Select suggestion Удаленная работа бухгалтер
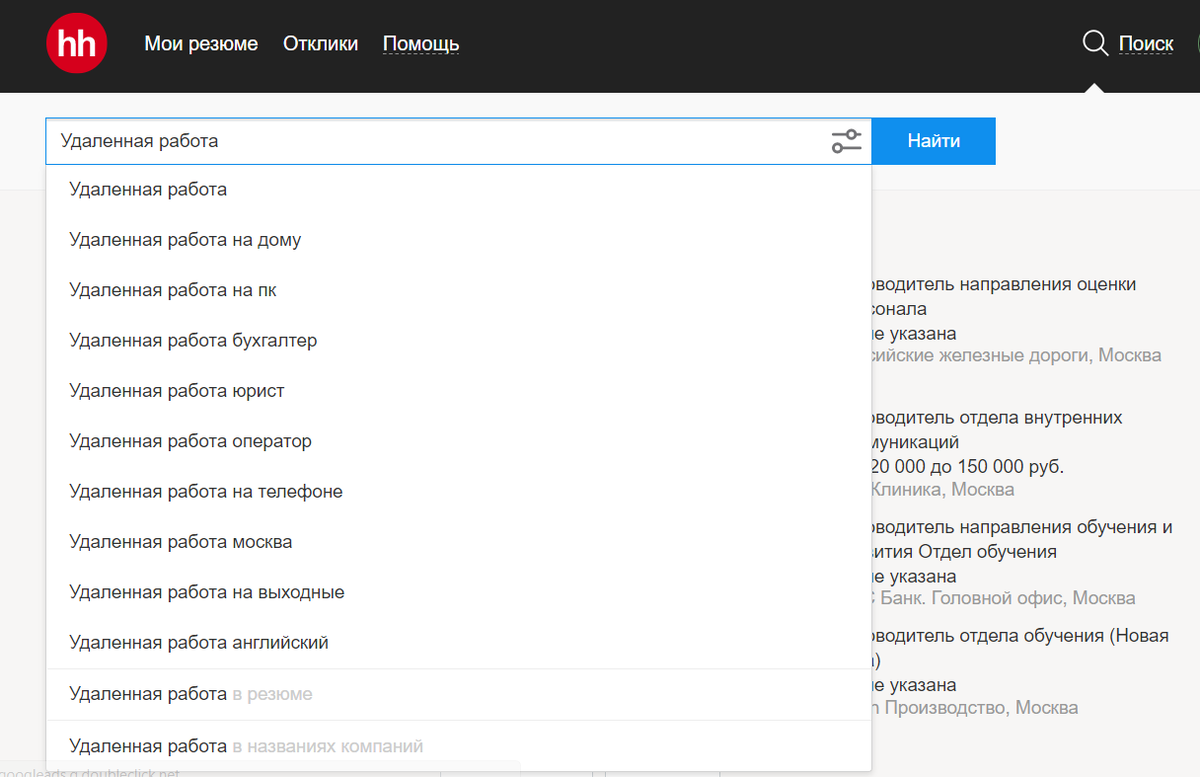Viewport: 1200px width, 777px height. [x=458, y=340]
